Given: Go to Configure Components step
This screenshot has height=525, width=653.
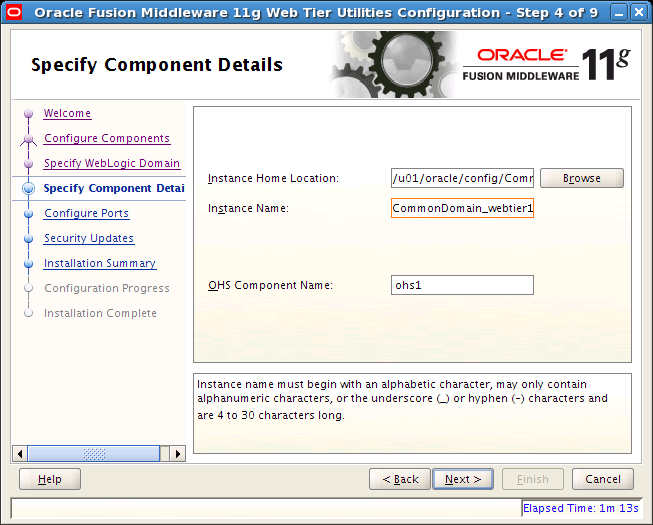Looking at the screenshot, I should pos(107,138).
